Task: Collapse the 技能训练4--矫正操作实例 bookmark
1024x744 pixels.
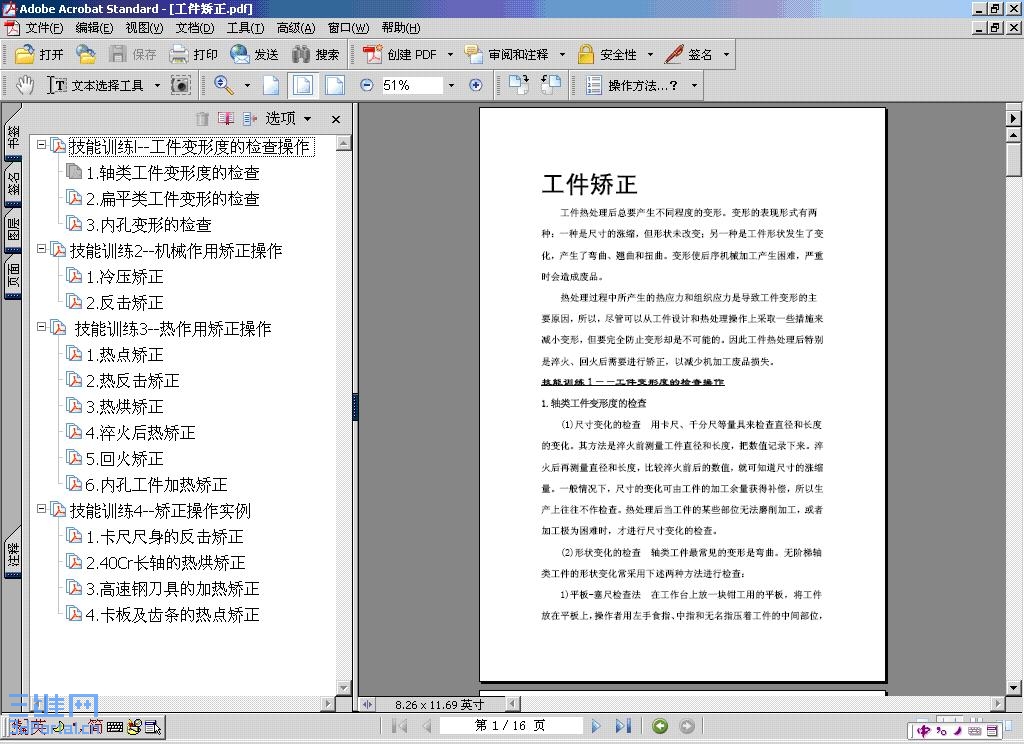Action: 42,509
